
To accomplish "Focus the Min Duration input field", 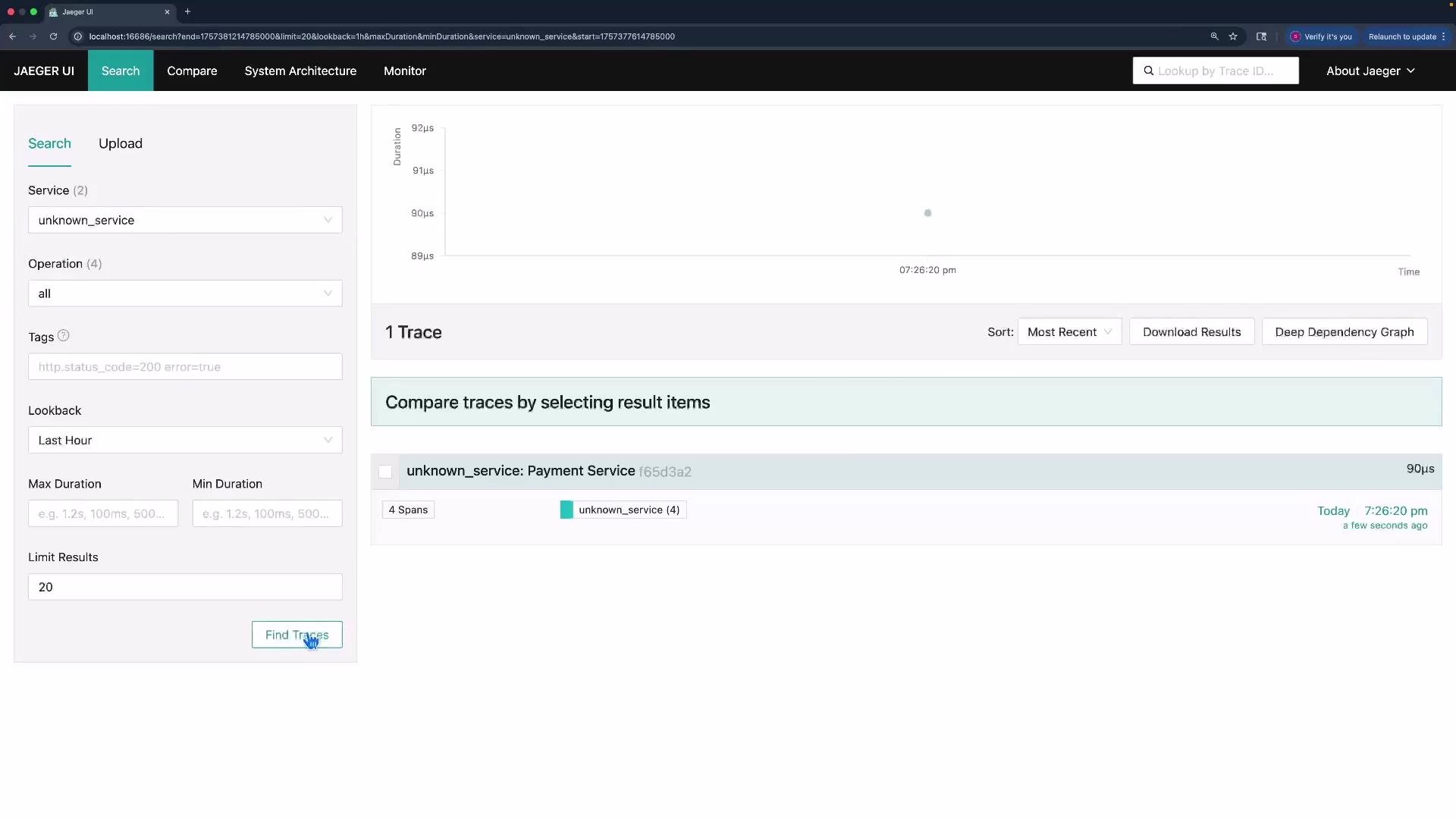I will pyautogui.click(x=267, y=513).
